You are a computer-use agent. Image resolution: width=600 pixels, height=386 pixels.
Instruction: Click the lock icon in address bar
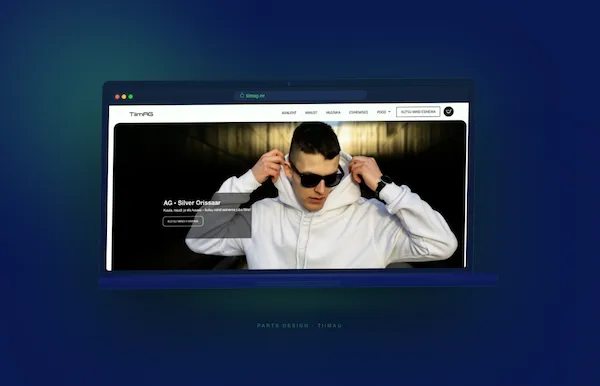242,95
